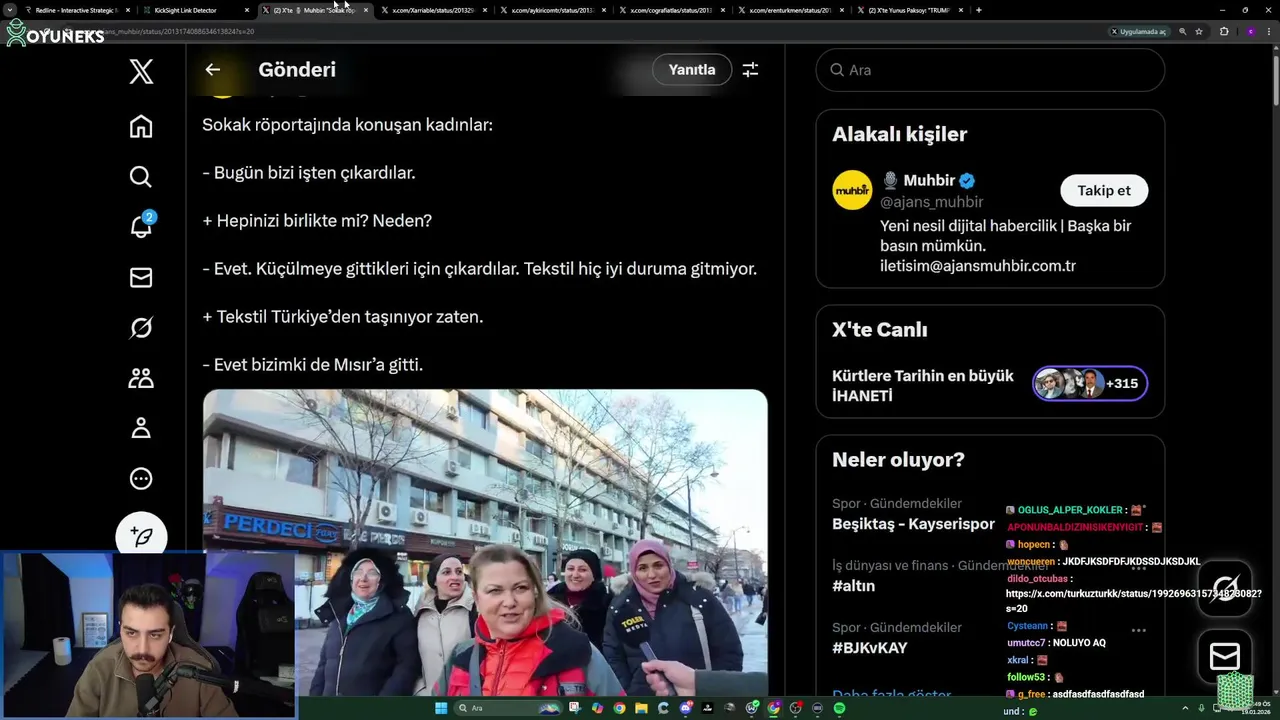Open zoom magnifier icon in address bar

point(1183,32)
